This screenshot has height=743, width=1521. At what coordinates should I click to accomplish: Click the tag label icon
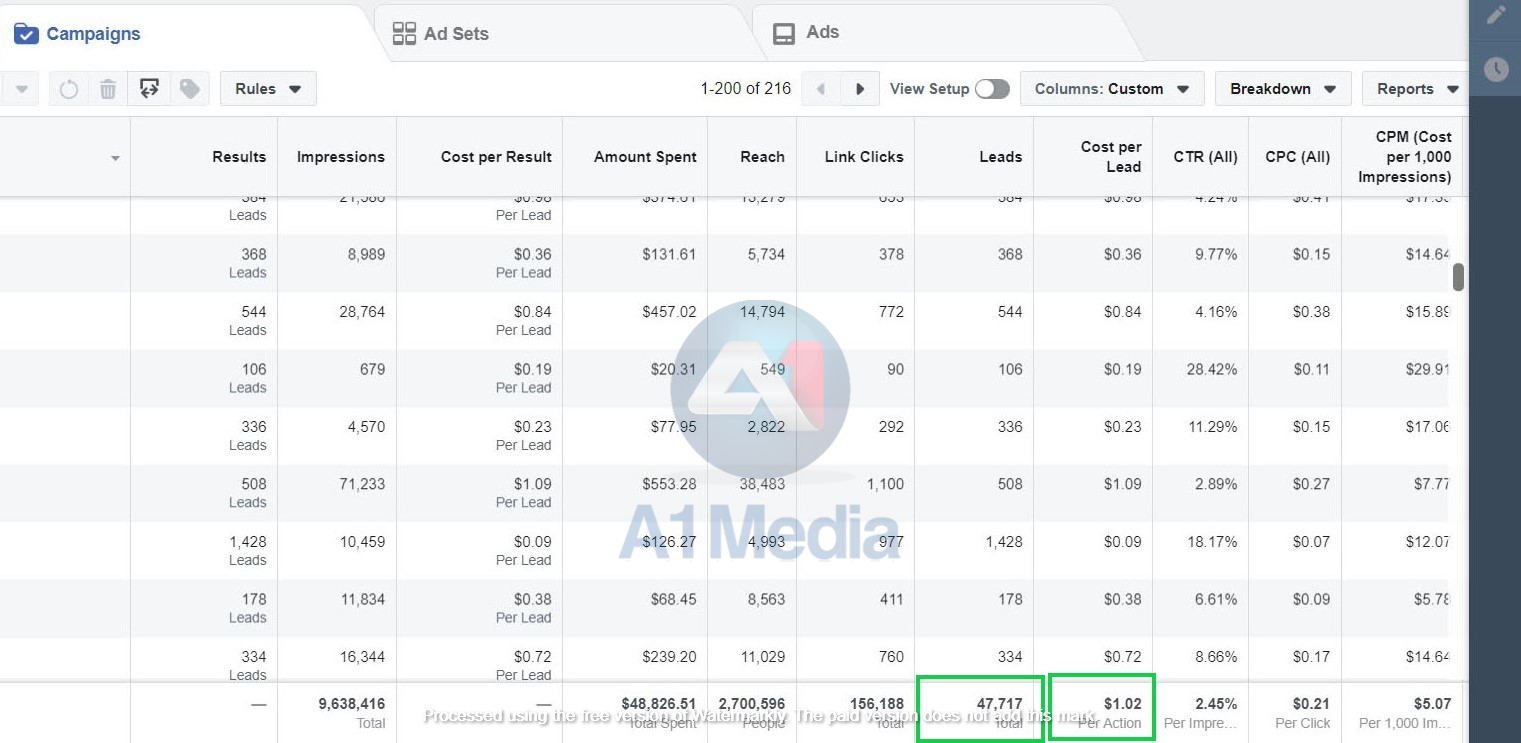(x=189, y=89)
